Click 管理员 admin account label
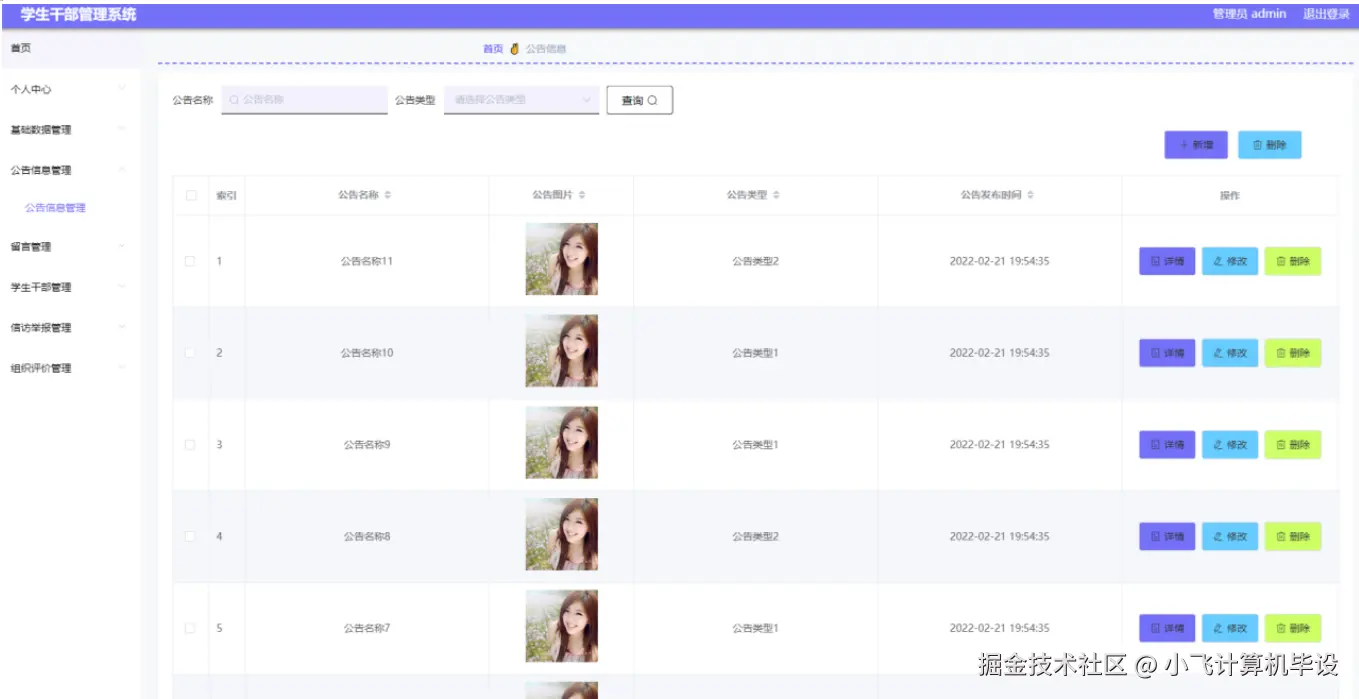Viewport: 1359px width, 699px height. point(1249,14)
